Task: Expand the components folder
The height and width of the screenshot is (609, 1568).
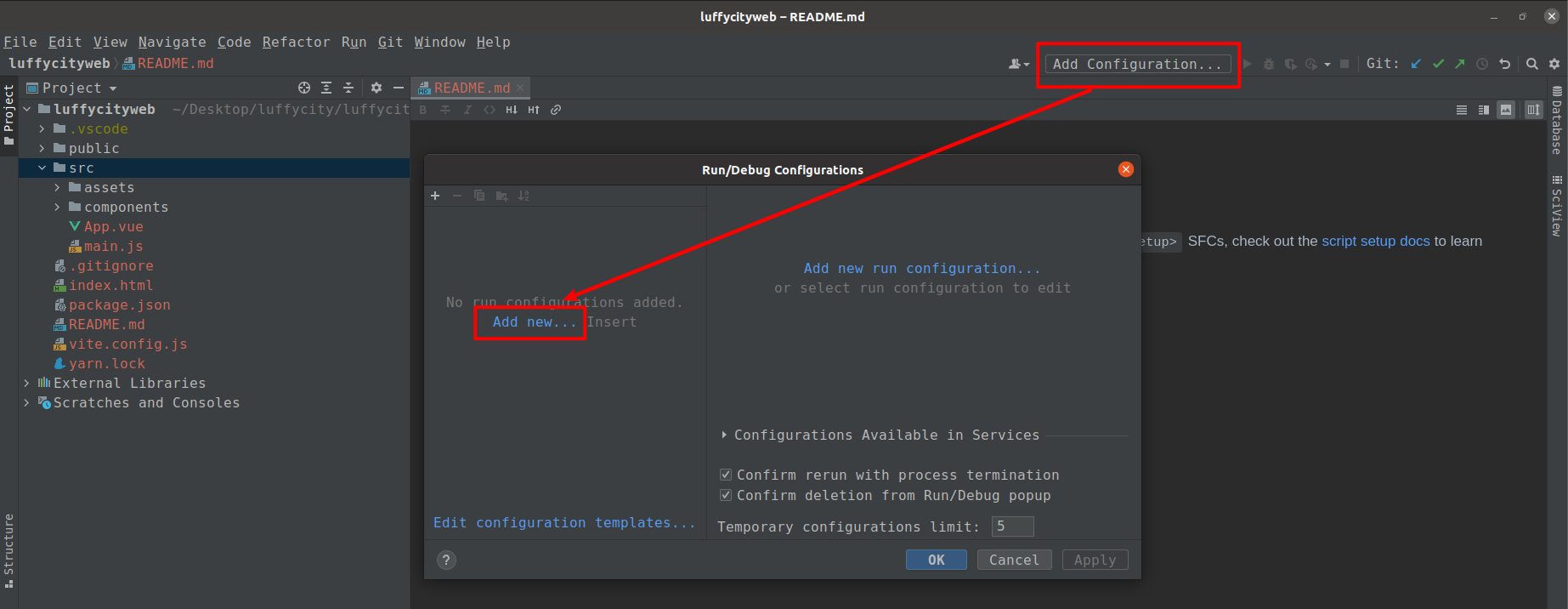Action: (58, 207)
